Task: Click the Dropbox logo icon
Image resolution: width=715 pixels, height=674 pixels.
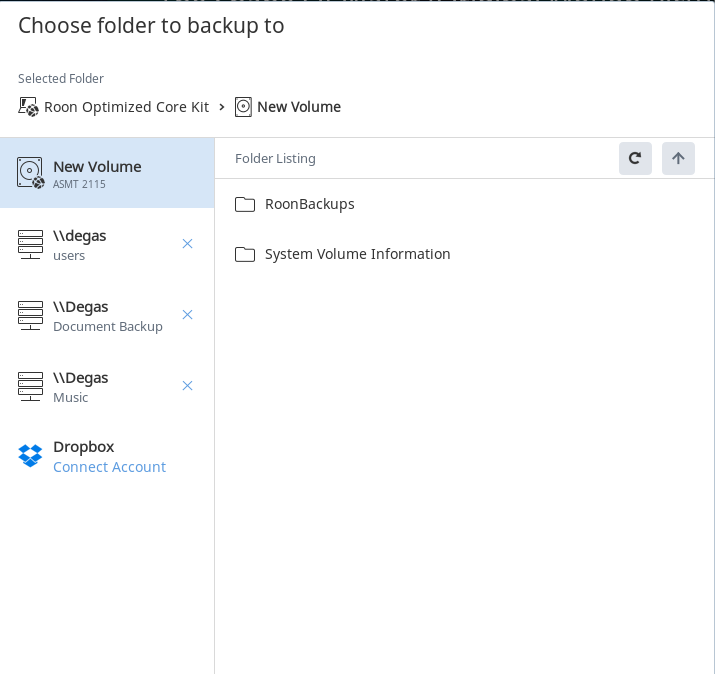Action: [30, 456]
